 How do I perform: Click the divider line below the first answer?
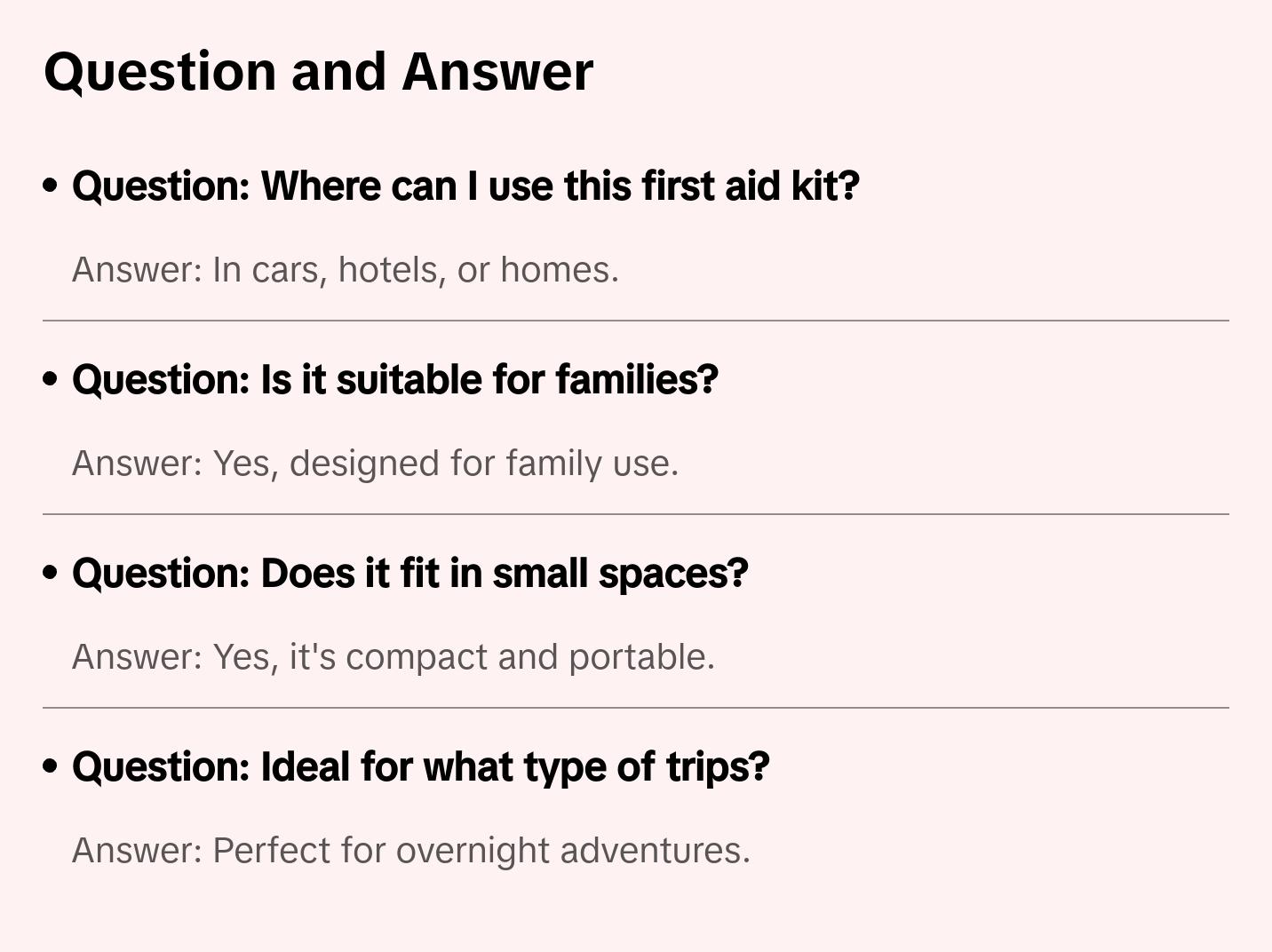[636, 321]
